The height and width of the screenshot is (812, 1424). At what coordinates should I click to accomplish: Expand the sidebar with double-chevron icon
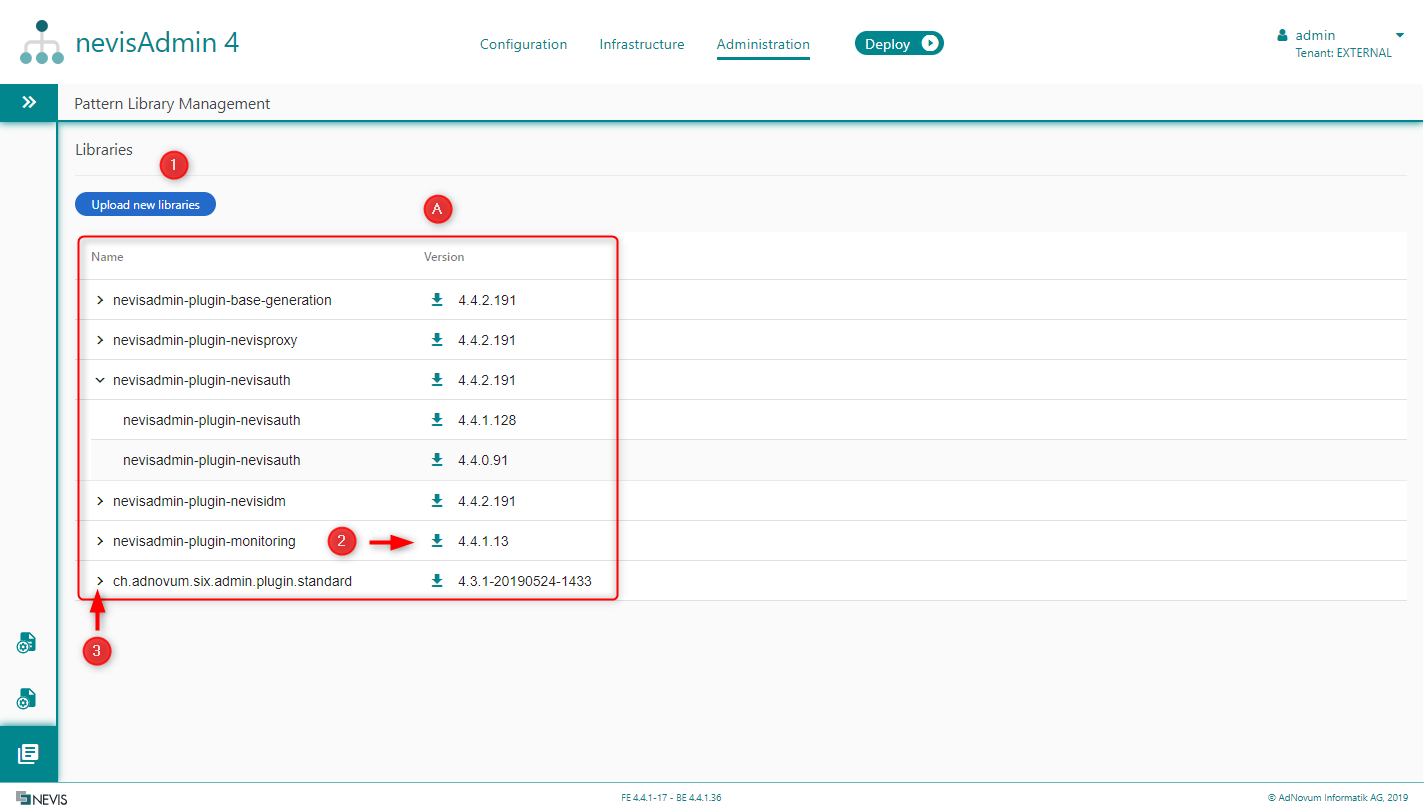click(x=29, y=102)
